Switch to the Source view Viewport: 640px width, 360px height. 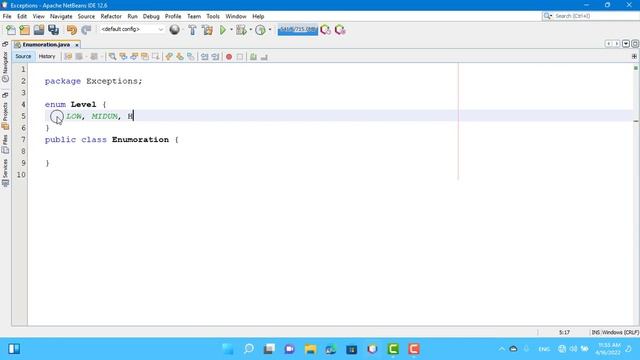[x=23, y=56]
